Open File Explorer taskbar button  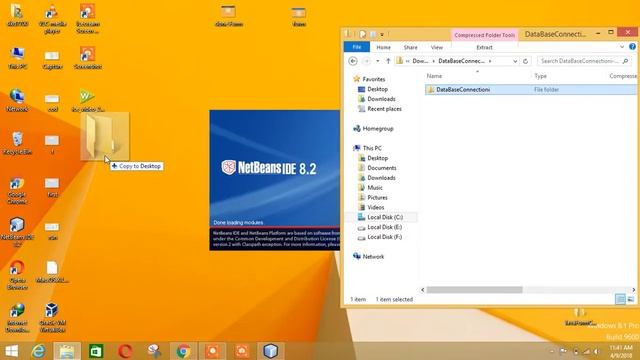67,351
